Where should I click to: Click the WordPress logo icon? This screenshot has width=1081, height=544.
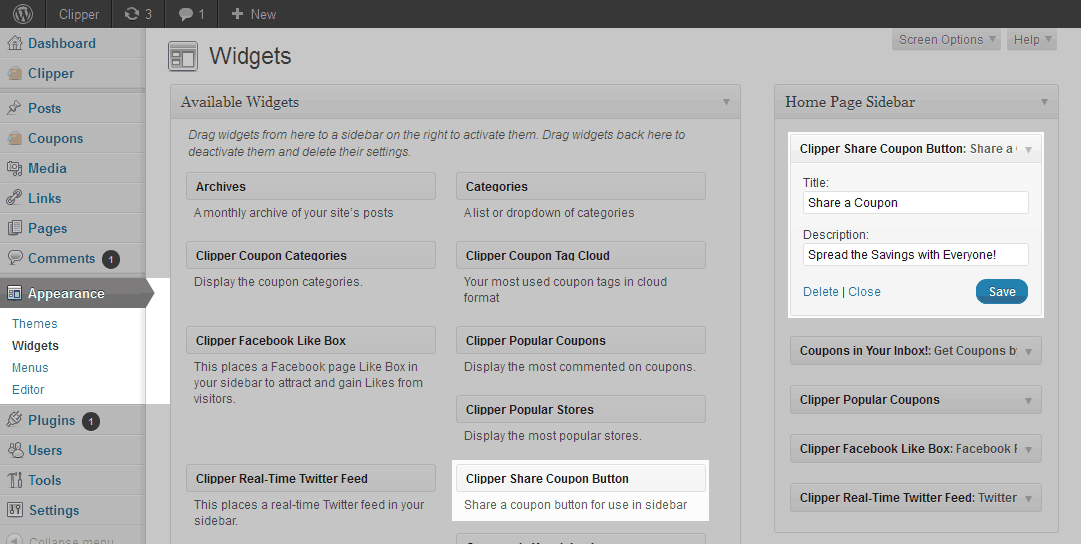[23, 14]
